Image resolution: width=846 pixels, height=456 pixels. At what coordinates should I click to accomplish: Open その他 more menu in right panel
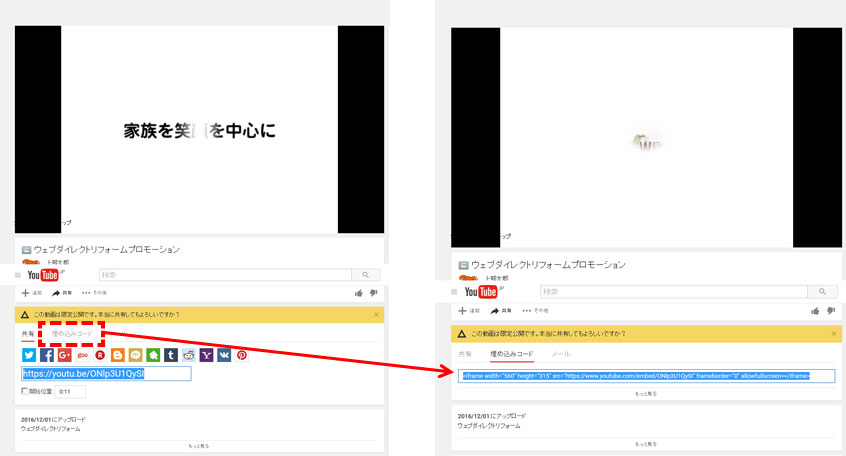pyautogui.click(x=535, y=311)
